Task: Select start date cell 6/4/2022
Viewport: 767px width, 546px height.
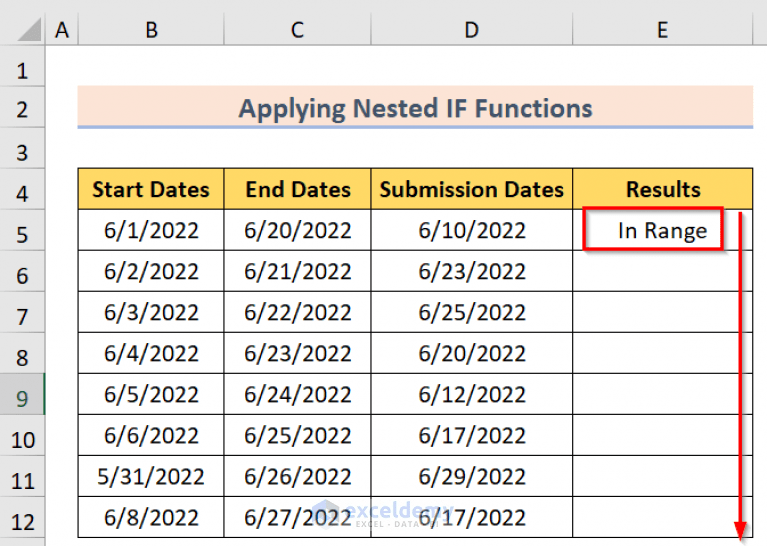Action: (x=151, y=354)
